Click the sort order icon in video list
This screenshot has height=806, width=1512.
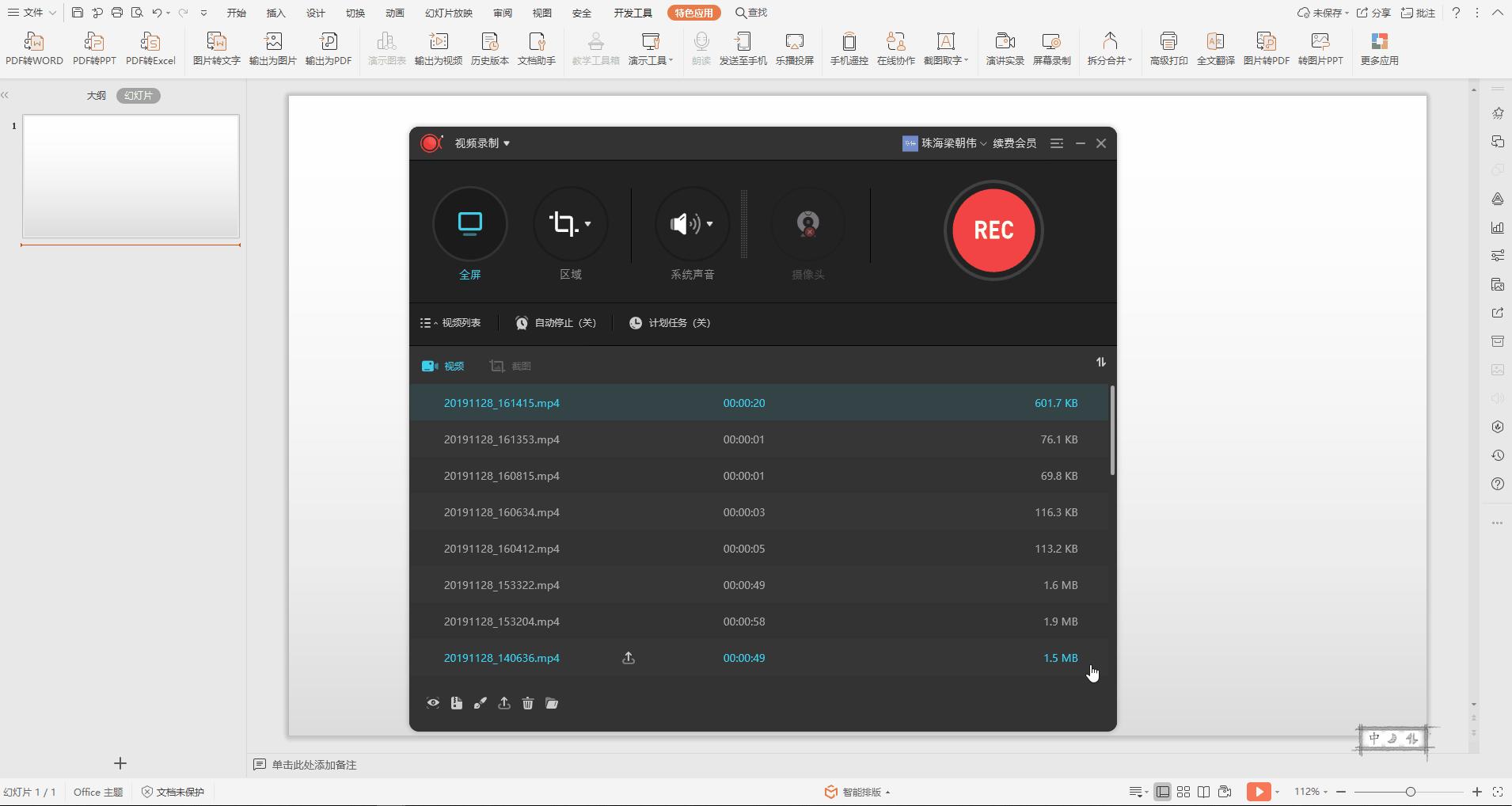point(1100,363)
